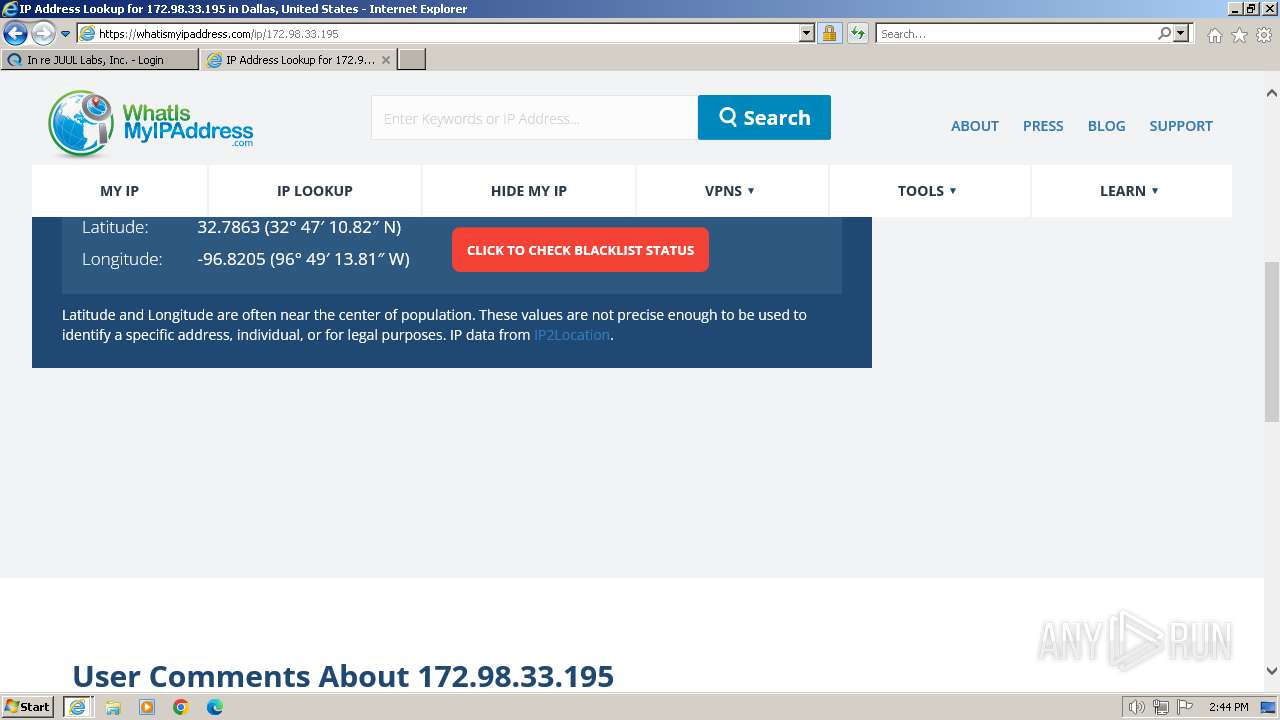Click the system clock showing 2:44 PM
The image size is (1280, 720).
1228,707
